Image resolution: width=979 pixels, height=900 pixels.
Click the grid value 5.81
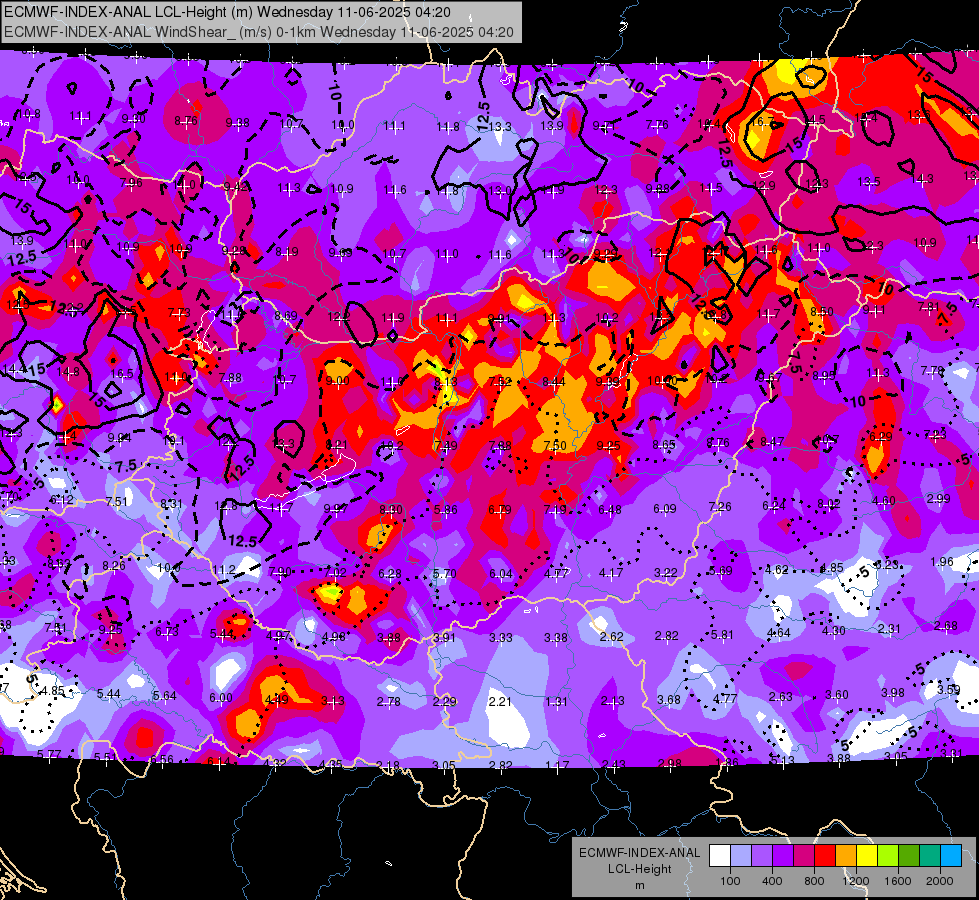click(722, 635)
